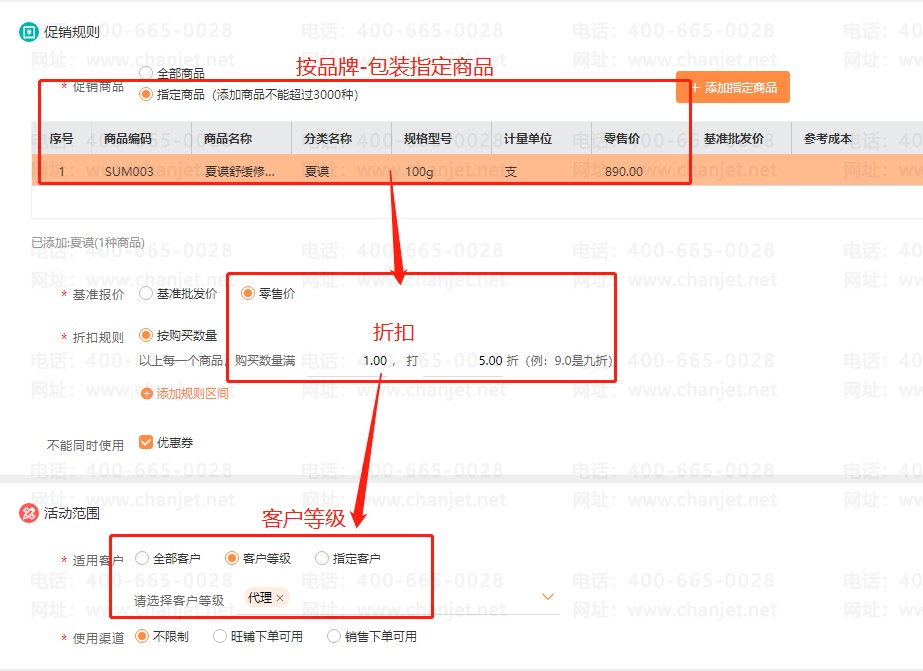Select the 指定商品 radio option
923x671 pixels.
(146, 94)
